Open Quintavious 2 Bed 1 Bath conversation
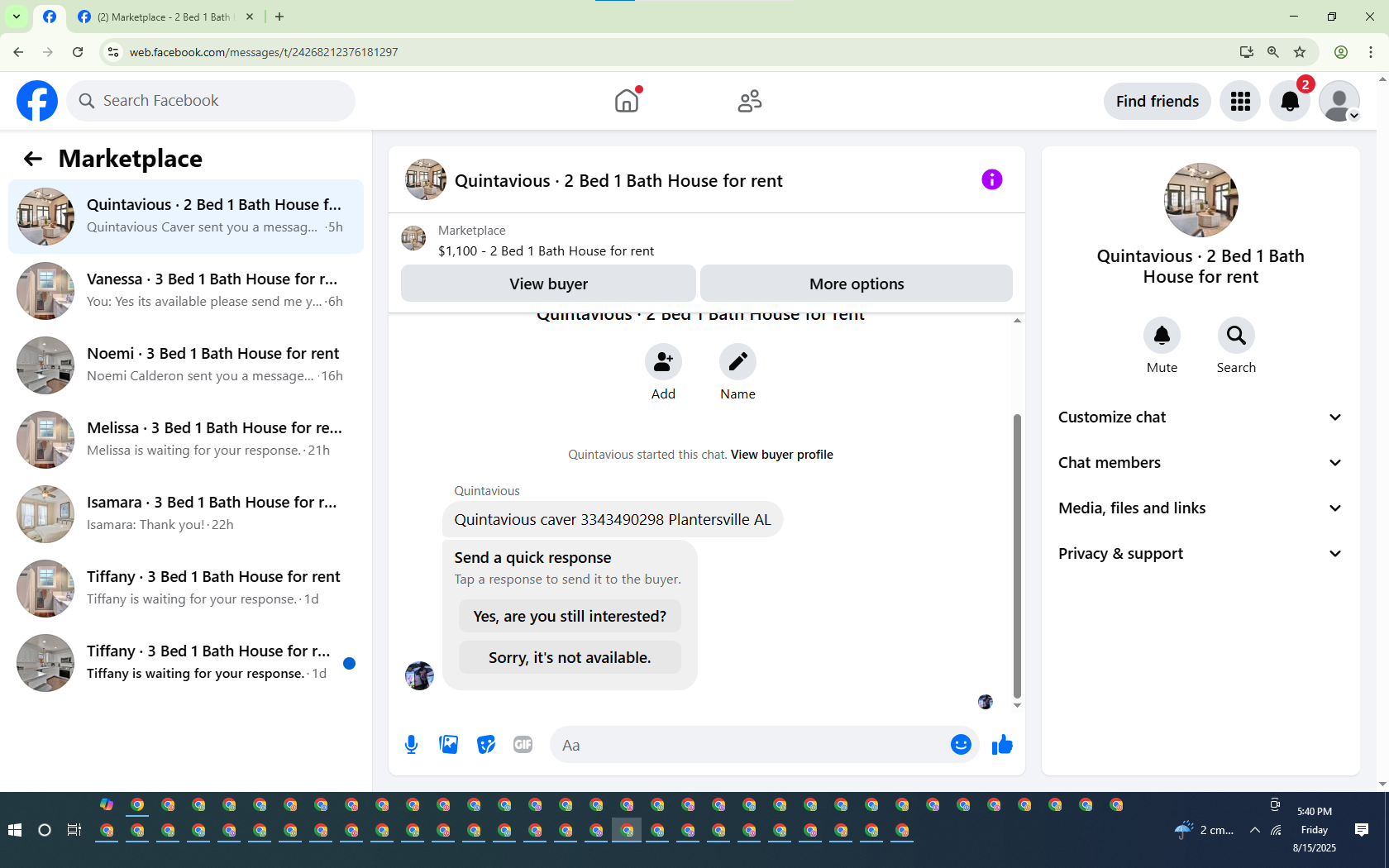 coord(186,217)
